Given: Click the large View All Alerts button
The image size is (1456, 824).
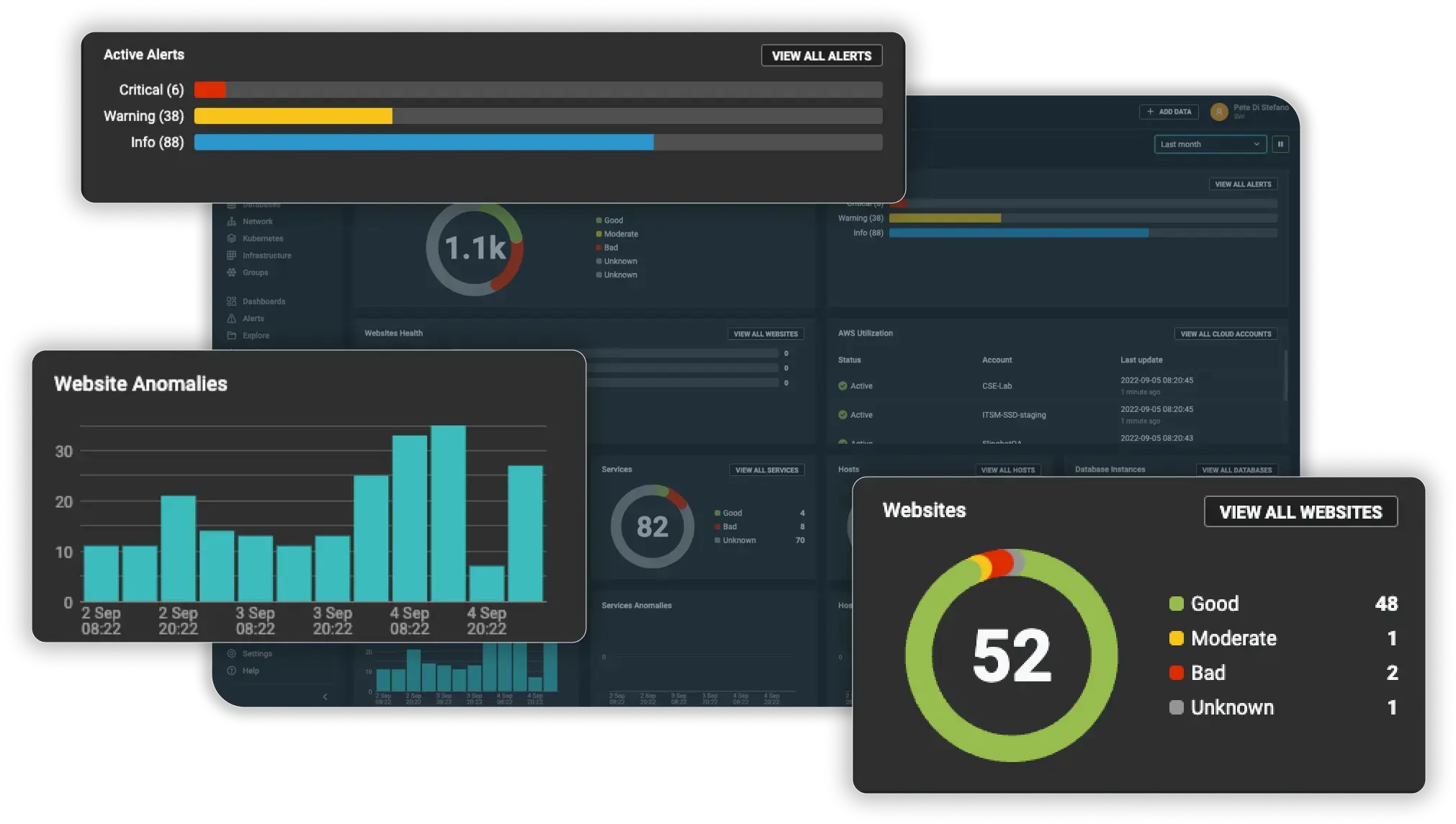Looking at the screenshot, I should (x=821, y=56).
